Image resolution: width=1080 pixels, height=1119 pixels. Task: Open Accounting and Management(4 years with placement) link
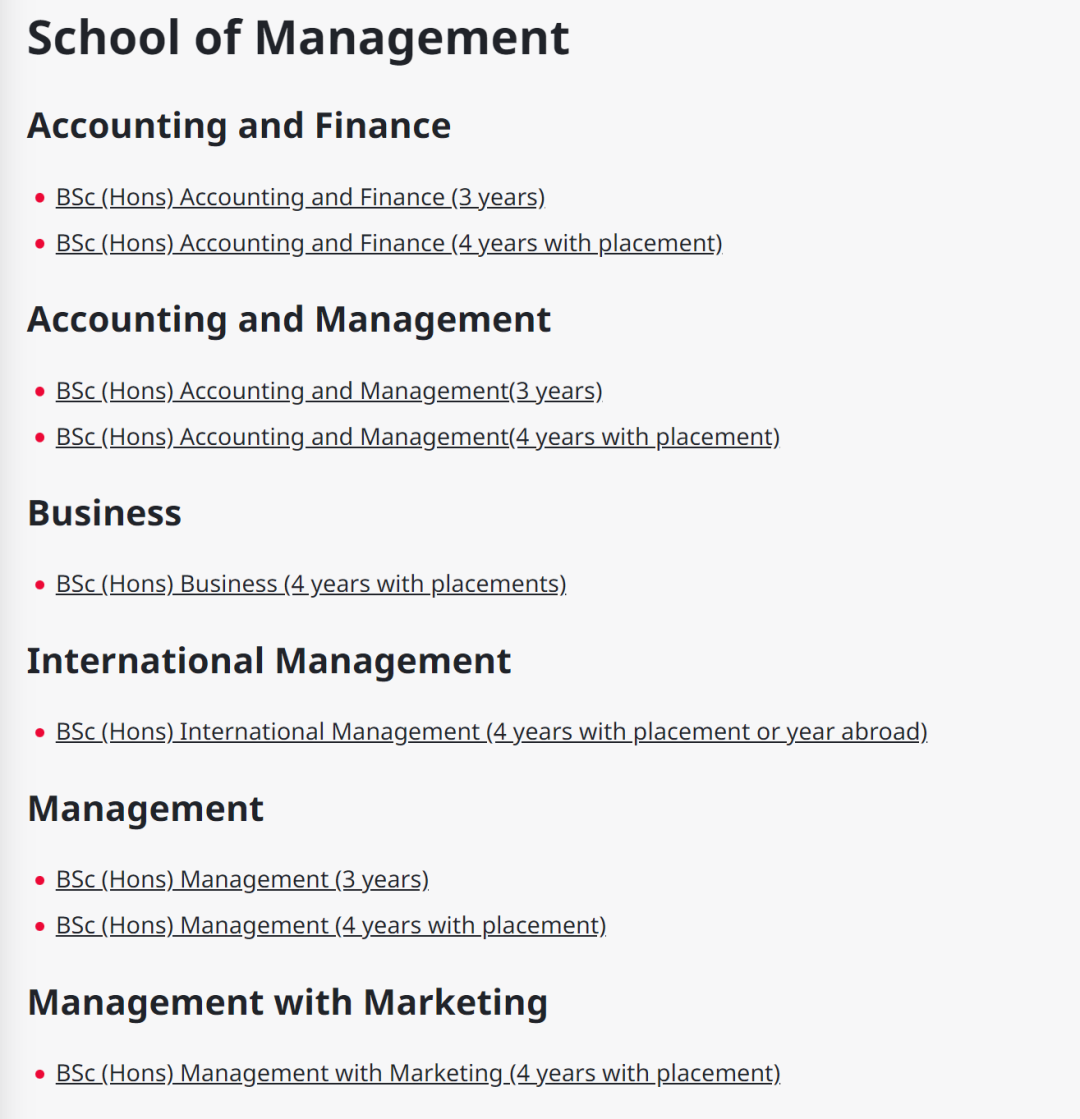(x=418, y=437)
